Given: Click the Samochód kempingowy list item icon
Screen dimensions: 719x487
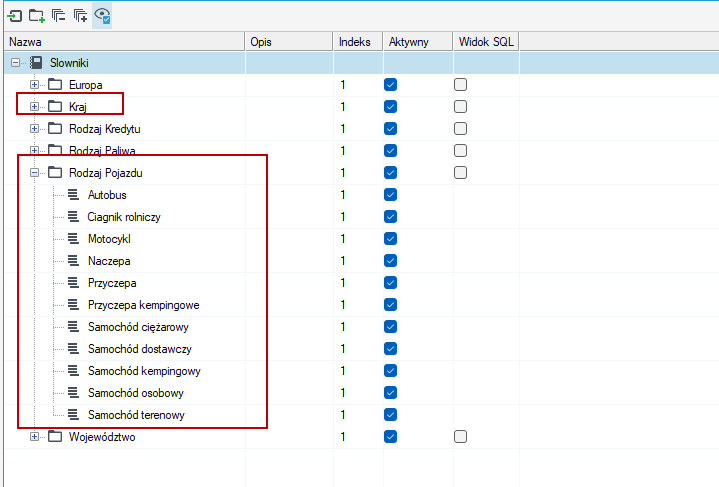Looking at the screenshot, I should [73, 371].
